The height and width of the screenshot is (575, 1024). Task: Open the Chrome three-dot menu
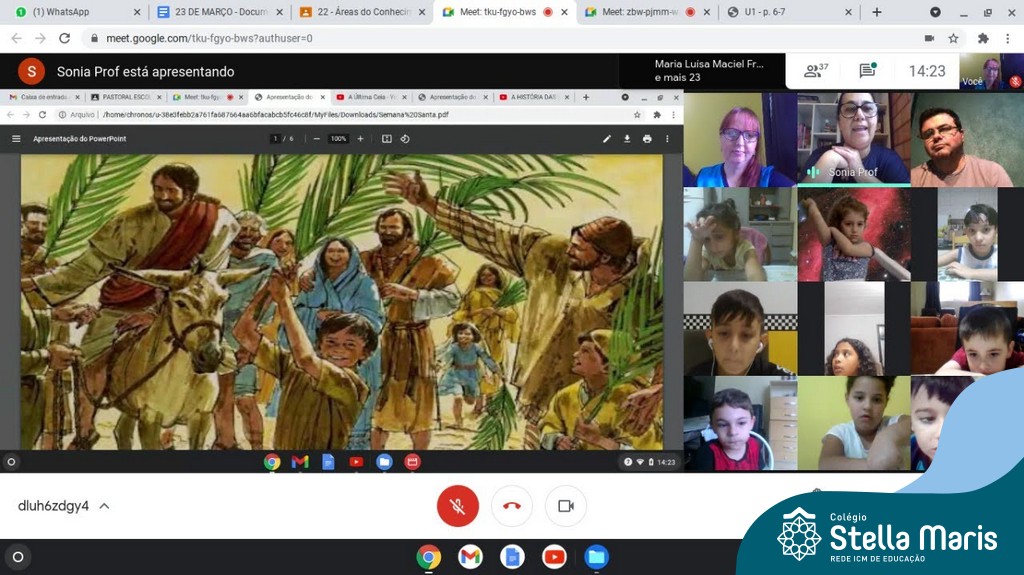[1009, 38]
